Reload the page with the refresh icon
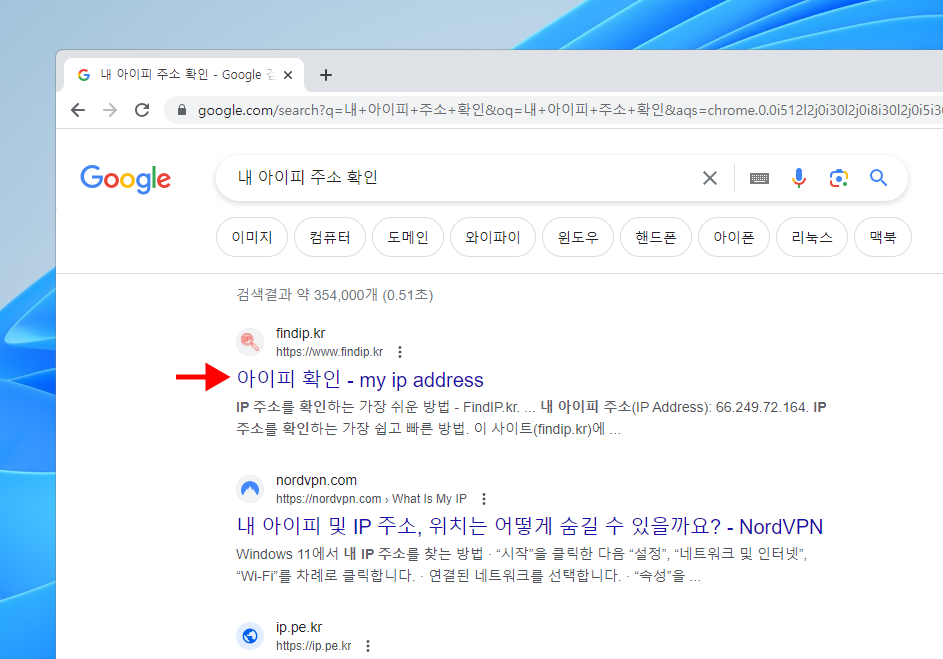The image size is (943, 659). coord(142,110)
